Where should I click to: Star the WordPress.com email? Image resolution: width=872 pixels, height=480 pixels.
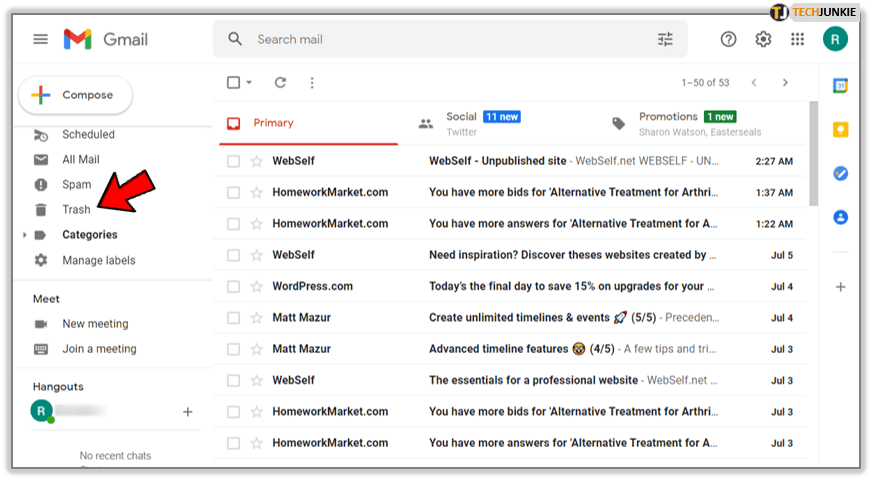pyautogui.click(x=257, y=286)
